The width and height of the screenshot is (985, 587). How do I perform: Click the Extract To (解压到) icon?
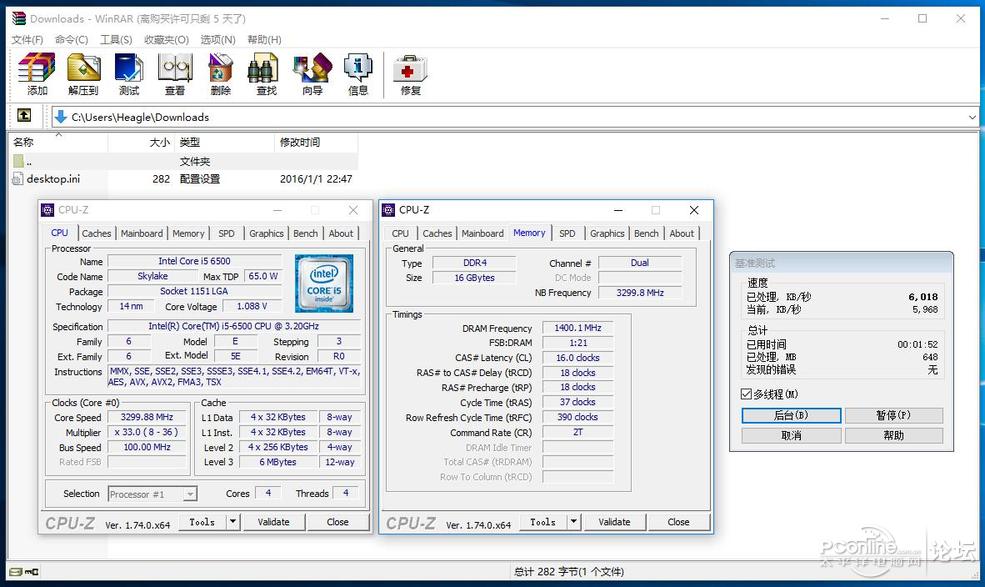[83, 74]
